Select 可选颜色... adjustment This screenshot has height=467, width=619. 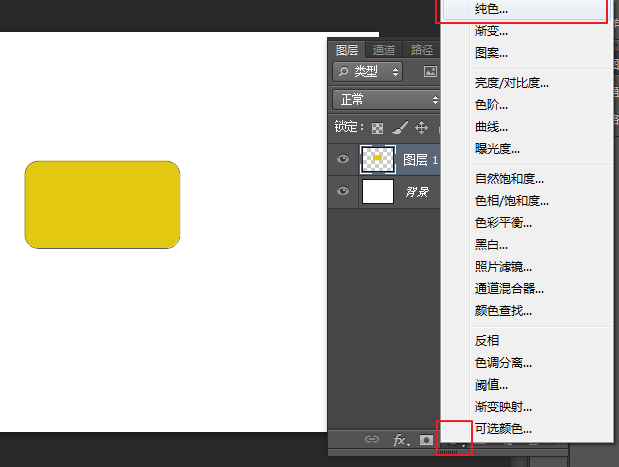(503, 429)
